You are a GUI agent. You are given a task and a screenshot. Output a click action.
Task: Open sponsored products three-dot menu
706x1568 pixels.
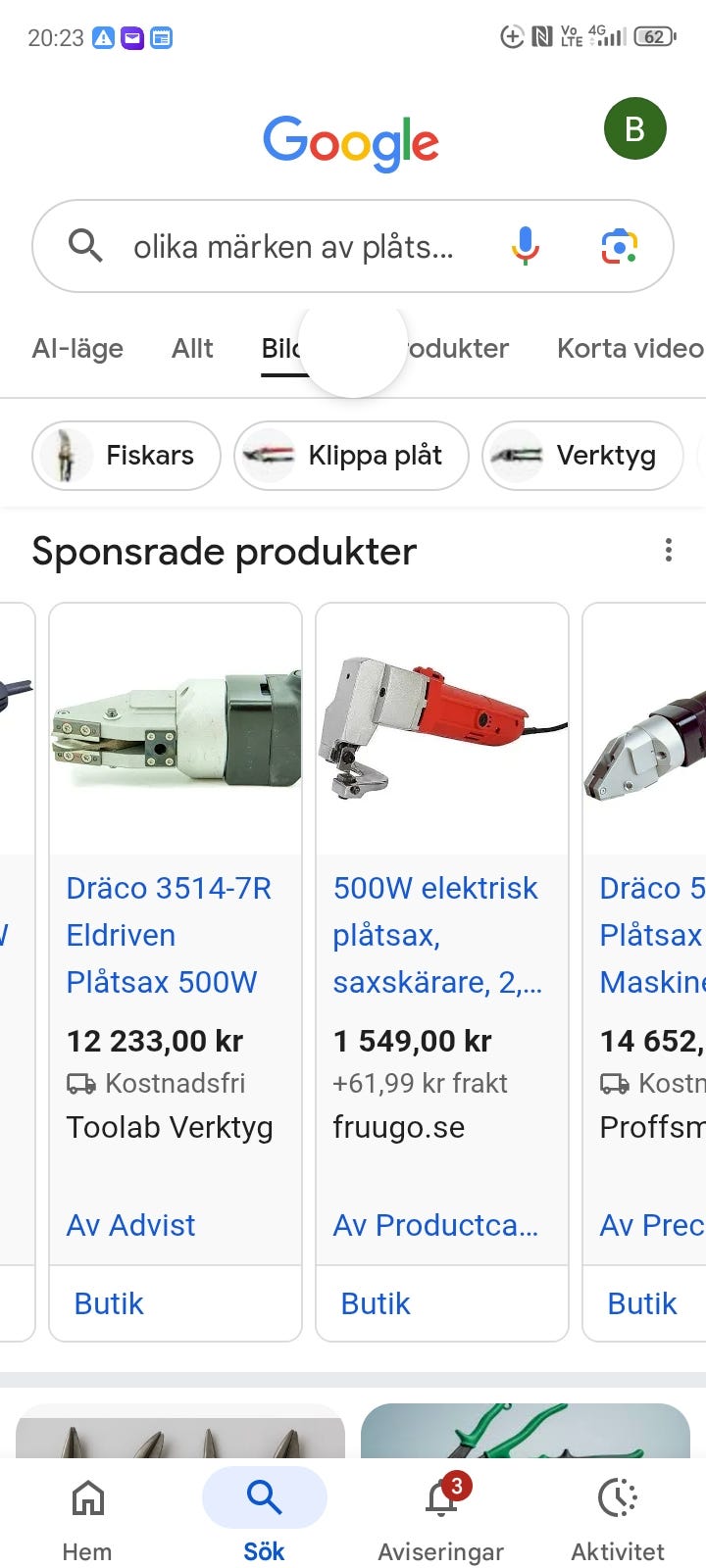669,550
